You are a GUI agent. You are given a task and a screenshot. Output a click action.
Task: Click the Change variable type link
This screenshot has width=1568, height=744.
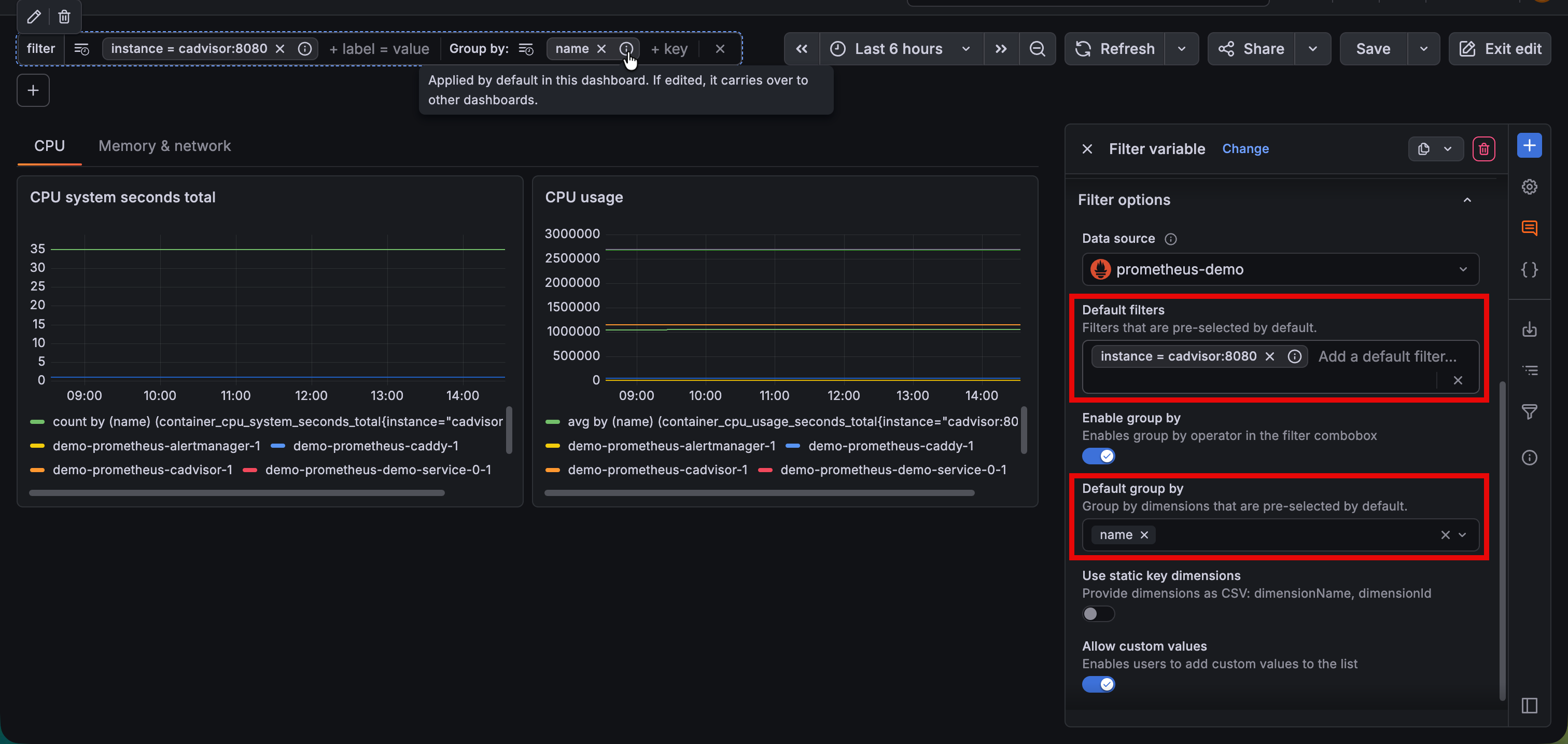click(x=1245, y=149)
